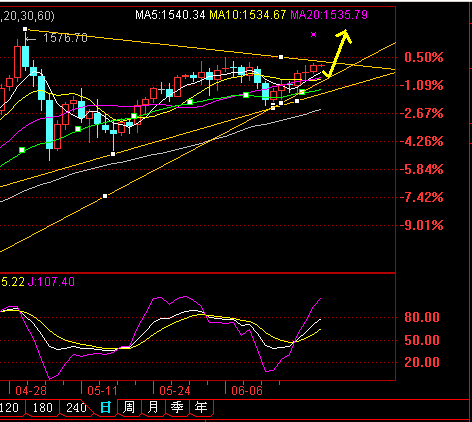Click the MA10:1534.67 indicator label

pos(248,15)
